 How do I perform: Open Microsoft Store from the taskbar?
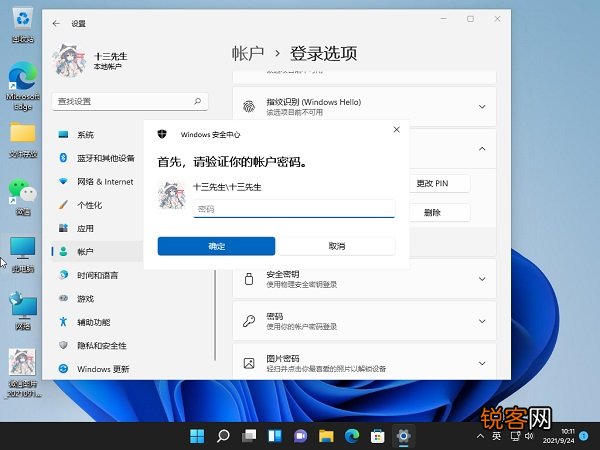[378, 436]
